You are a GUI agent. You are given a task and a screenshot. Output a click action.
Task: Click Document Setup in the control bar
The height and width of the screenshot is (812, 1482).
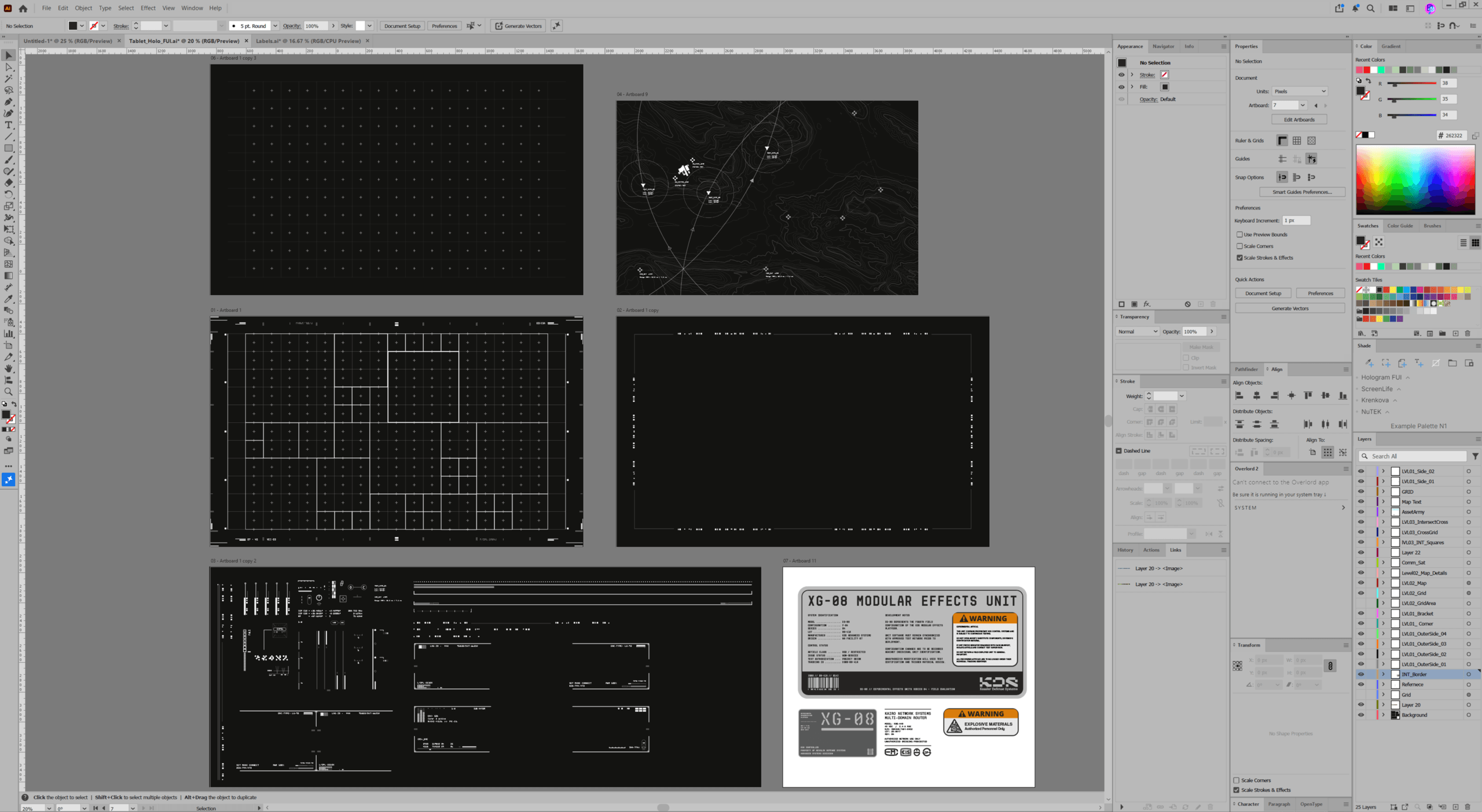[402, 26]
